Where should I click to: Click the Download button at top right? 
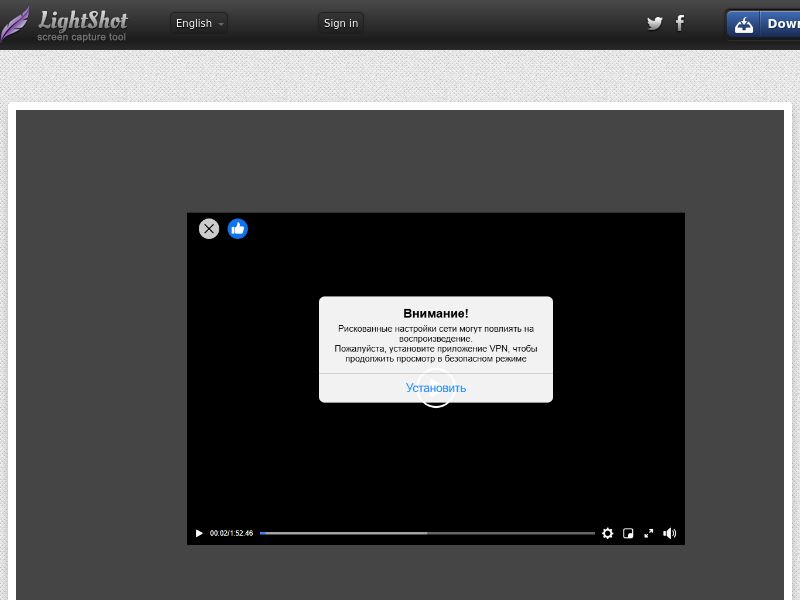(x=763, y=24)
